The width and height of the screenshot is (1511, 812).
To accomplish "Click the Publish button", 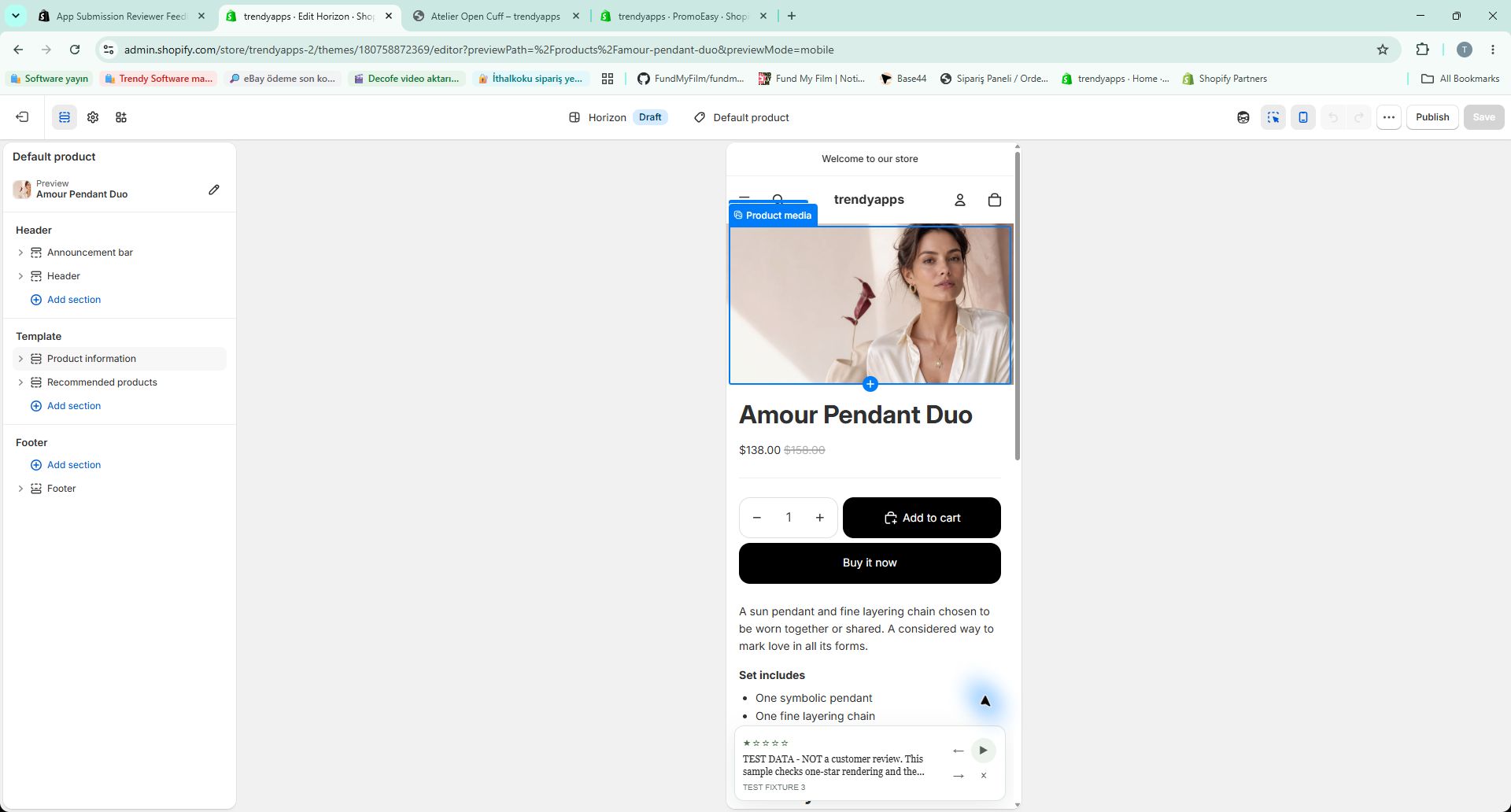I will 1432,117.
